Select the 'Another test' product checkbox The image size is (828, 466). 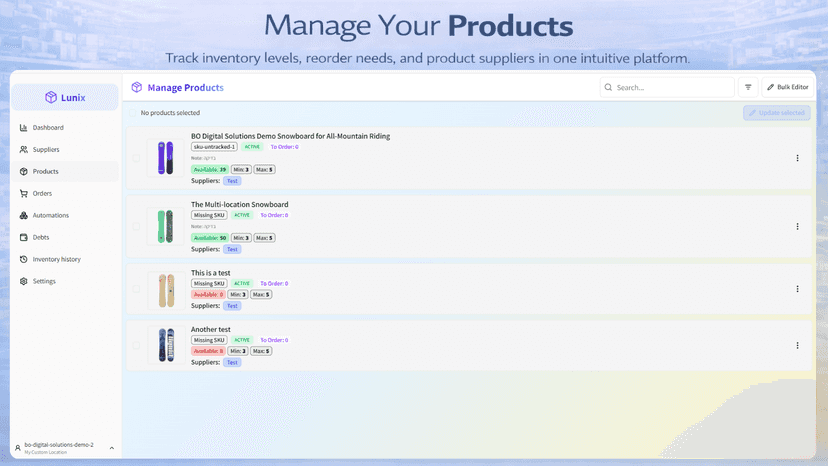136,346
